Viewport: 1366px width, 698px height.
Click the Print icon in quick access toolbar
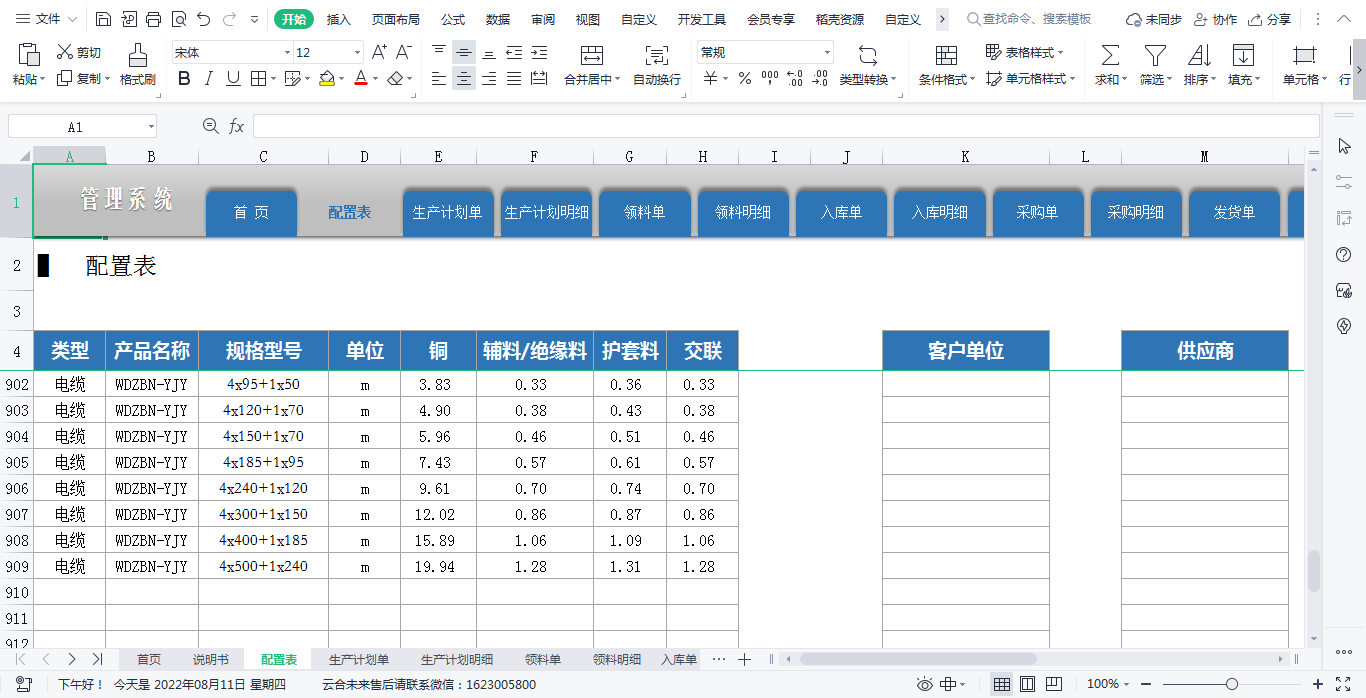[153, 19]
